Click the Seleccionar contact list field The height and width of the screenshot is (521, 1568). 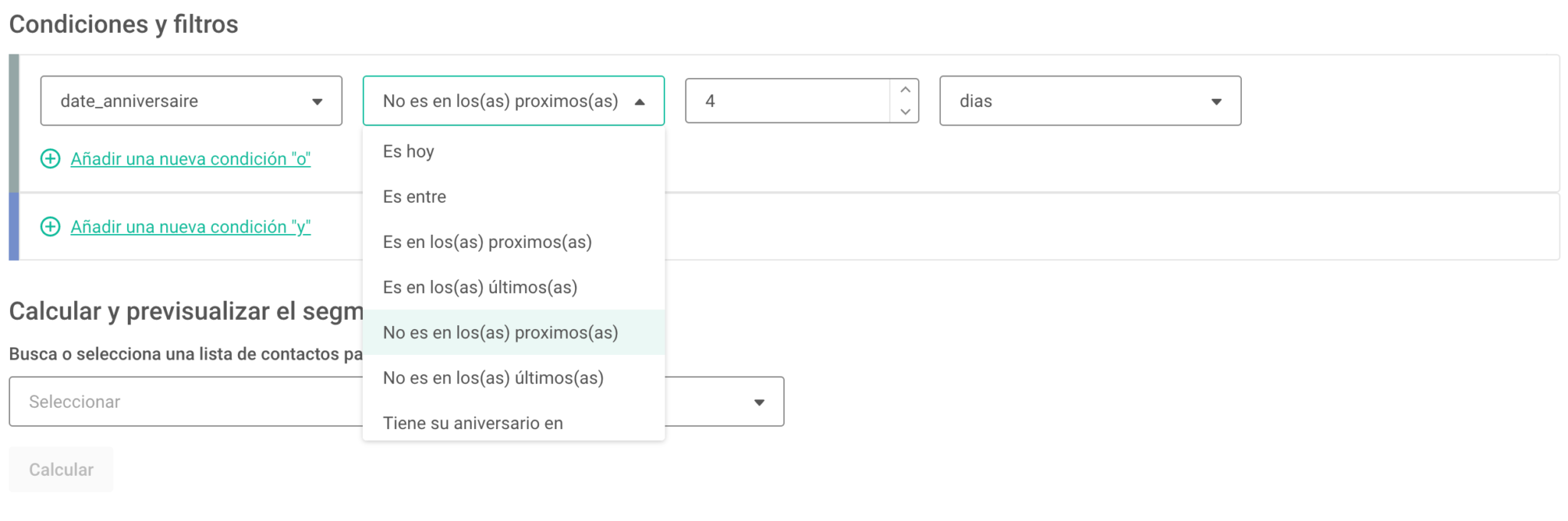click(397, 402)
